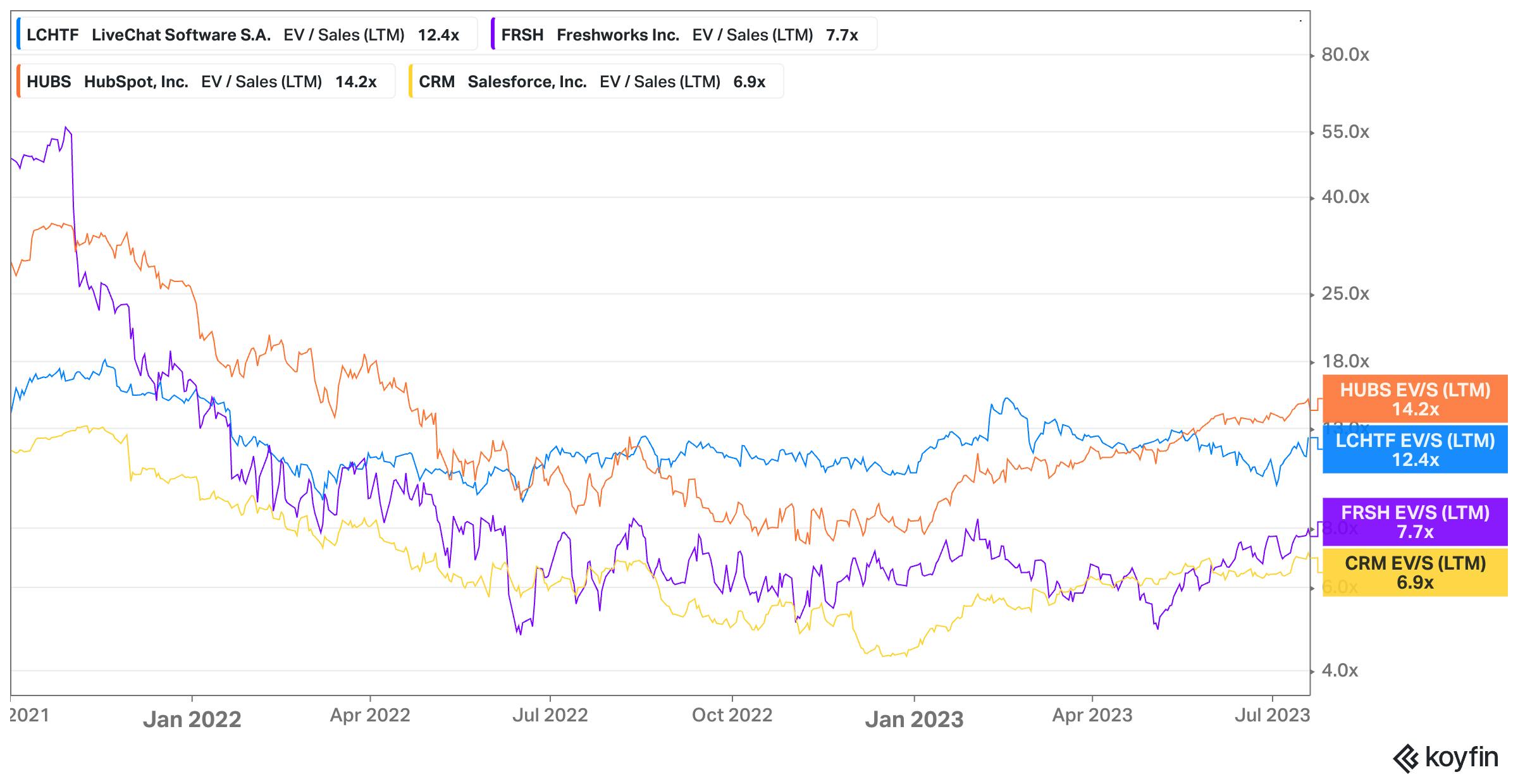The height and width of the screenshot is (784, 1518).
Task: Click the 4.0x y-axis label
Action: [1340, 671]
